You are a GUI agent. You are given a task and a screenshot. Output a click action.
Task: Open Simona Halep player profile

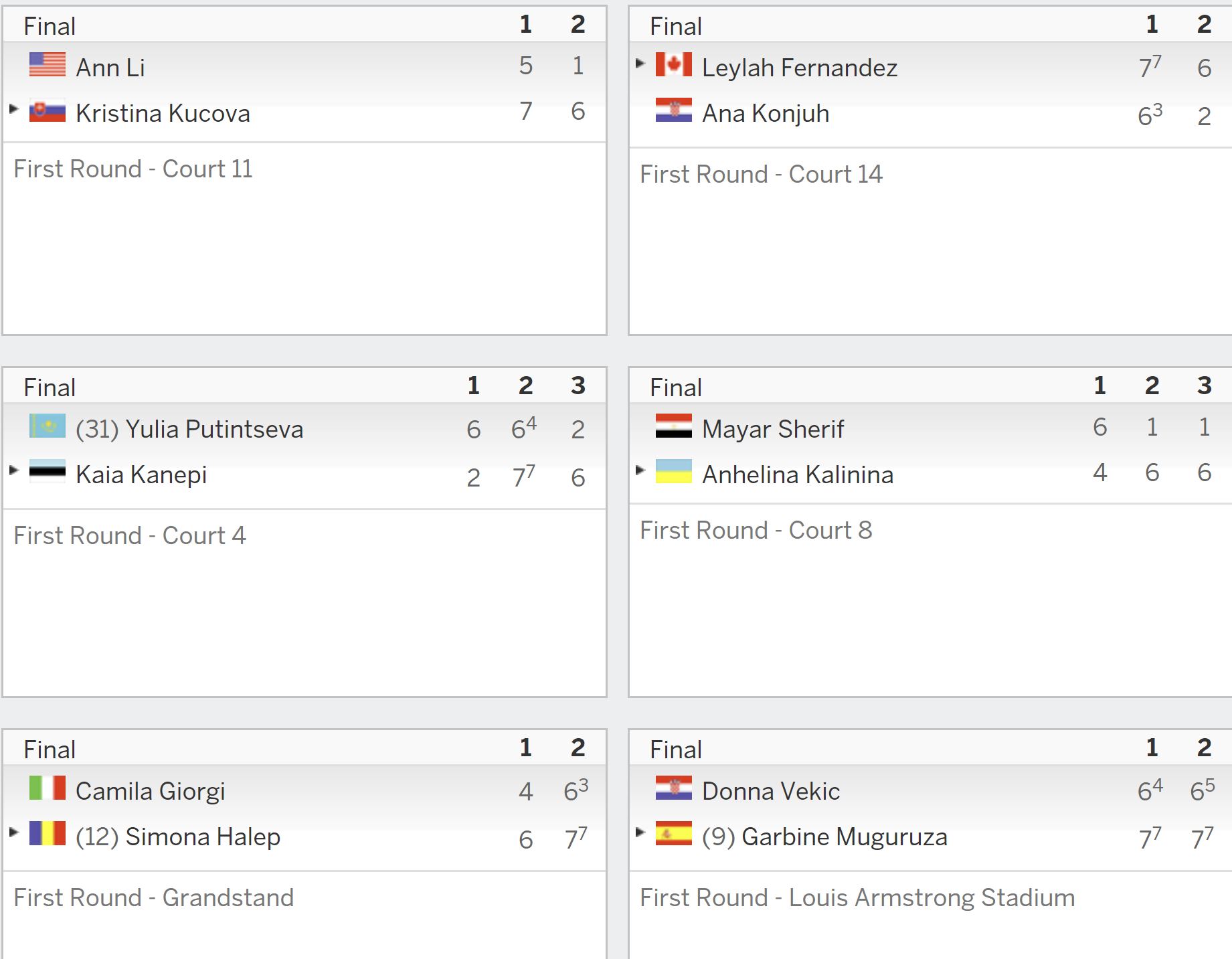pos(203,837)
